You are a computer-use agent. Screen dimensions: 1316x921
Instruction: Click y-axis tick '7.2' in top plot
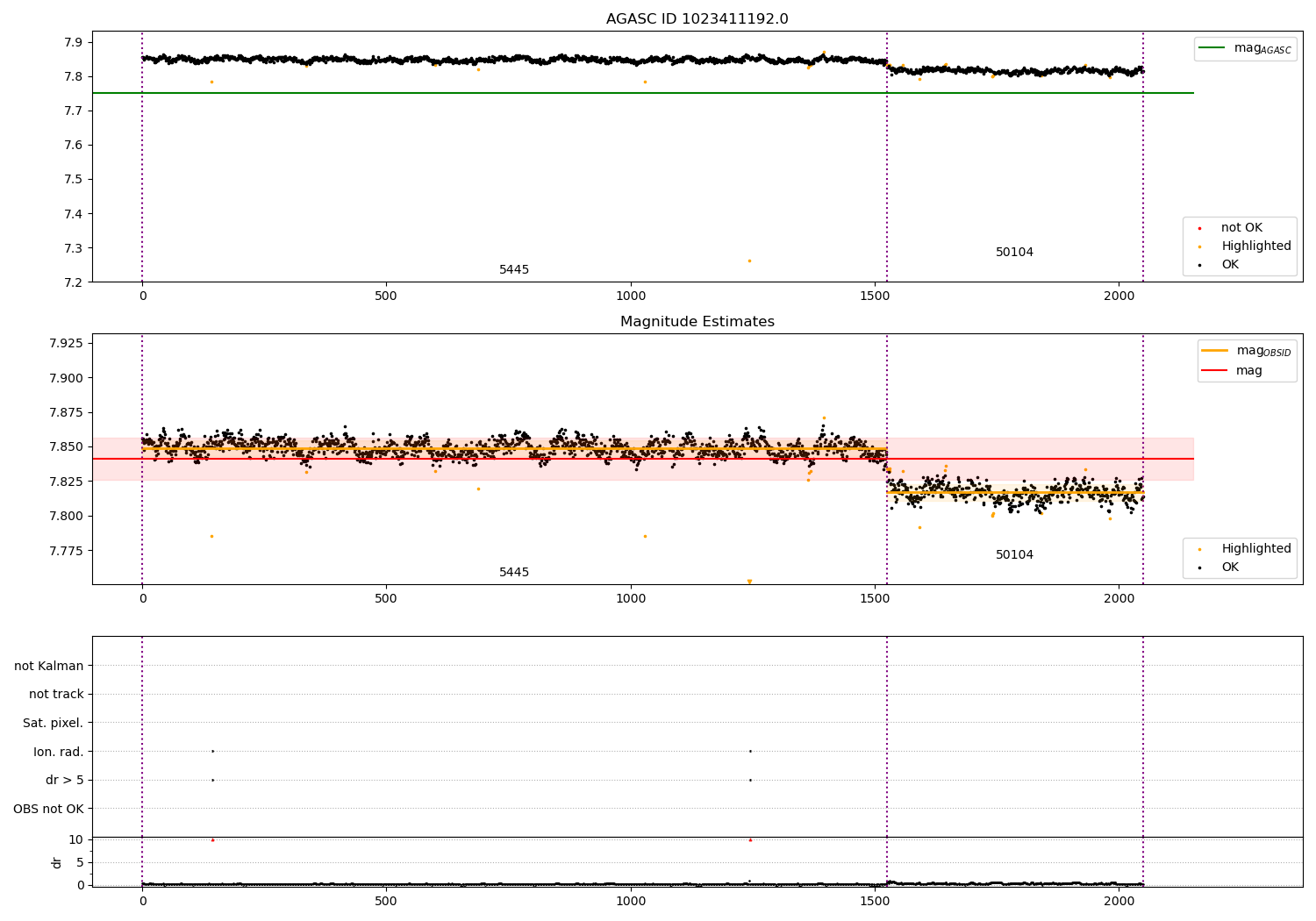click(x=74, y=282)
